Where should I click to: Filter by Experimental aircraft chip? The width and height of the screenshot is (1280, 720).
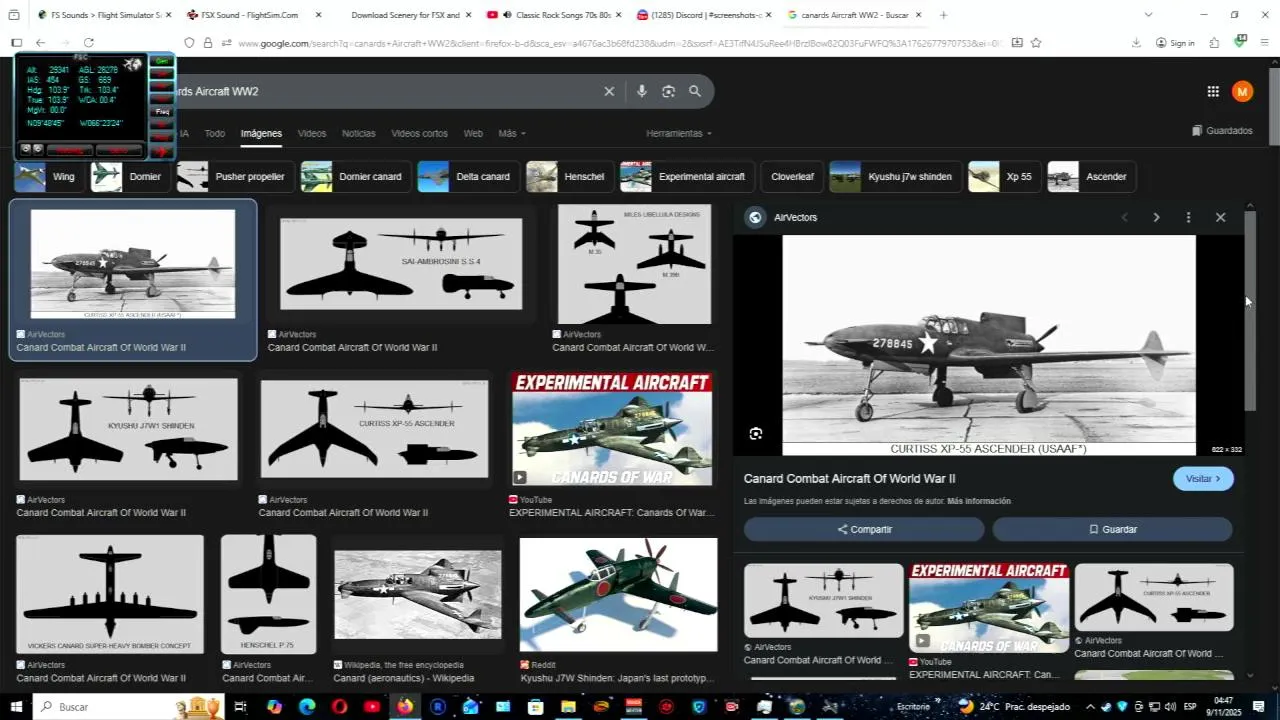pyautogui.click(x=687, y=177)
